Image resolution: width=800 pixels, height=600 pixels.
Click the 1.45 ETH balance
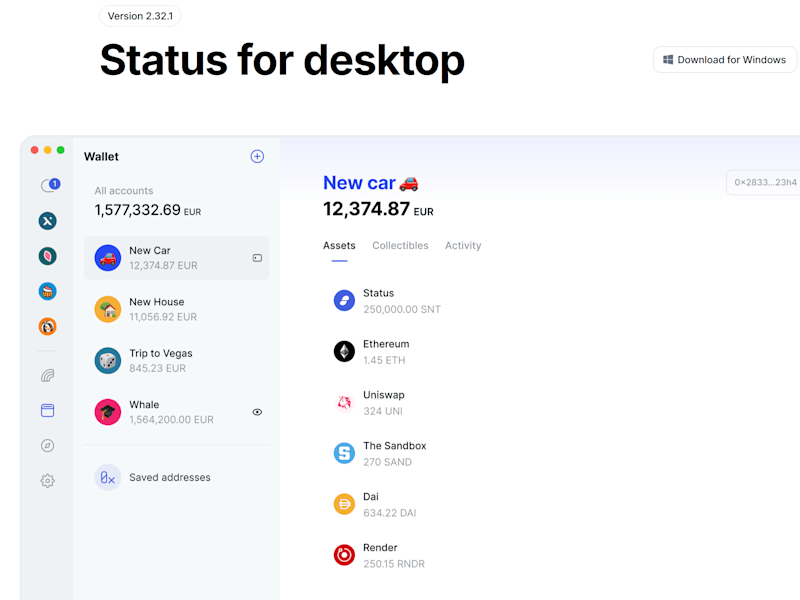coord(384,360)
